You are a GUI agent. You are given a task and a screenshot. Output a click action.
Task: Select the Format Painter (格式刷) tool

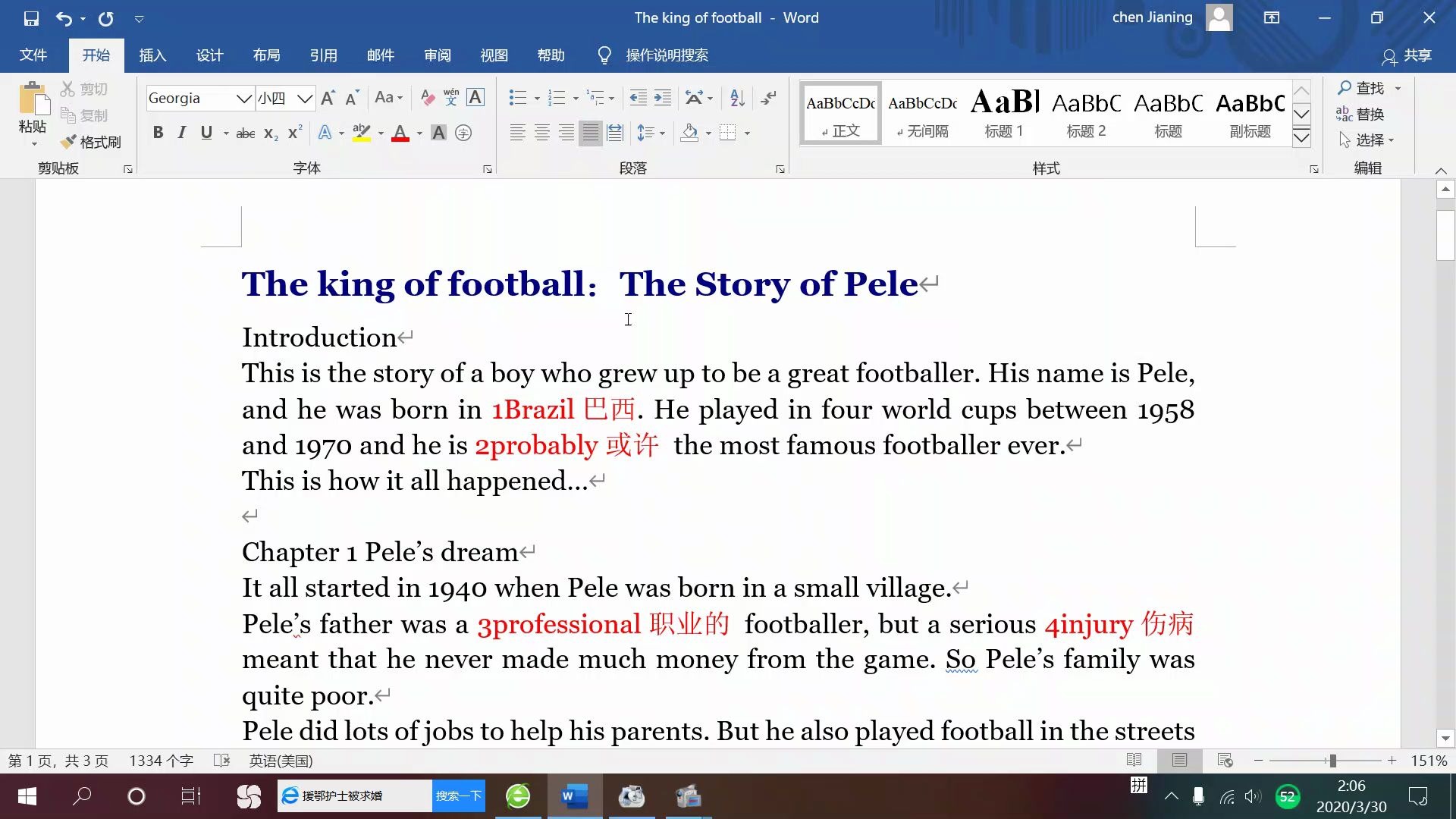[91, 142]
